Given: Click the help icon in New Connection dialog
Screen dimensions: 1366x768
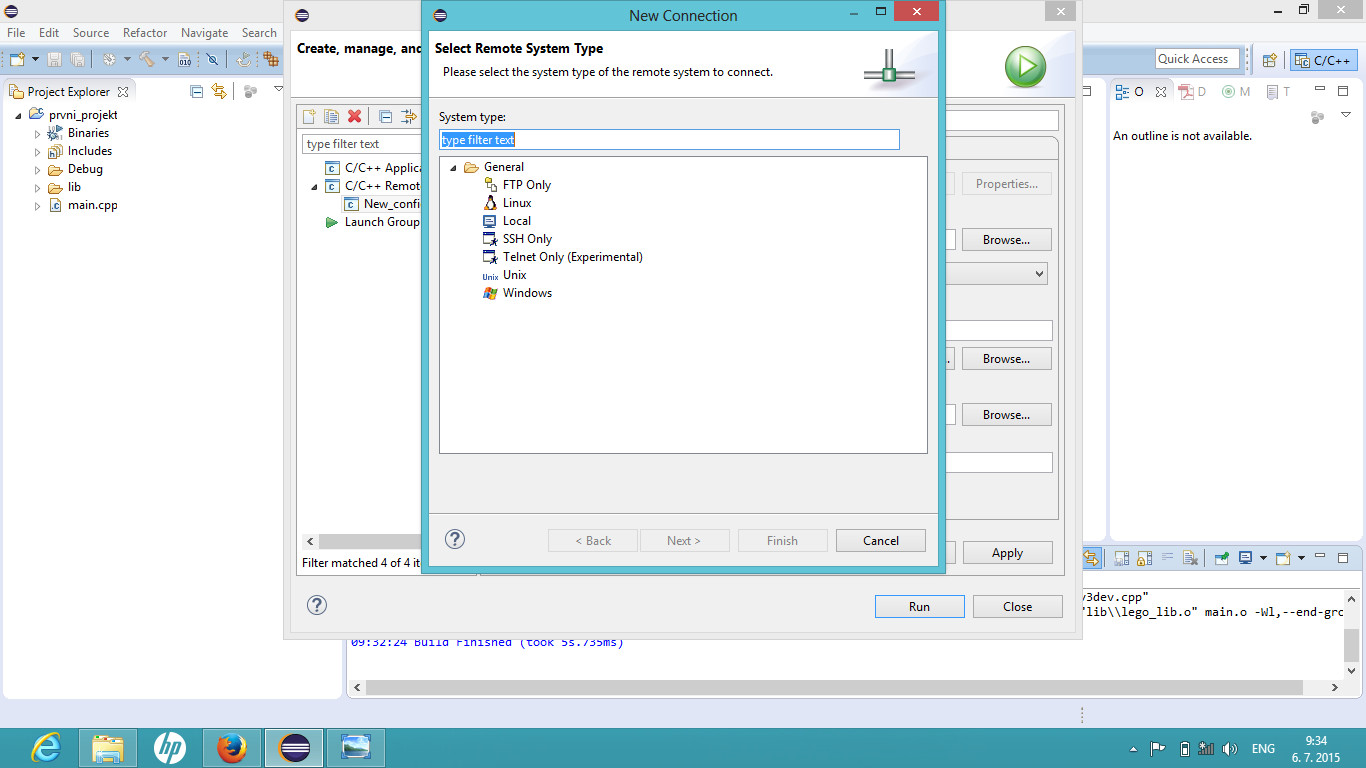Looking at the screenshot, I should tap(455, 540).
